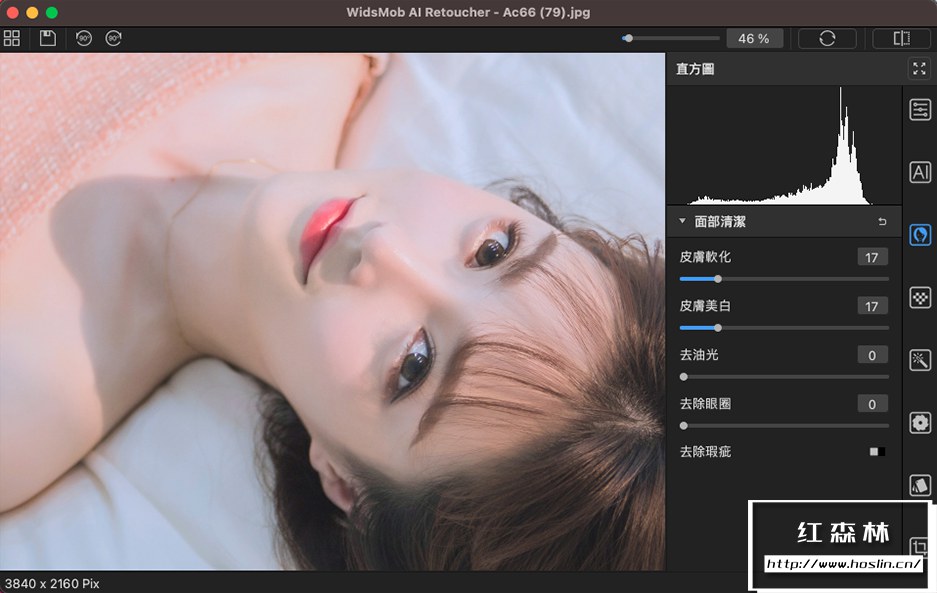Click the 3840 x 2160 Pix status text
937x593 pixels.
(52, 583)
